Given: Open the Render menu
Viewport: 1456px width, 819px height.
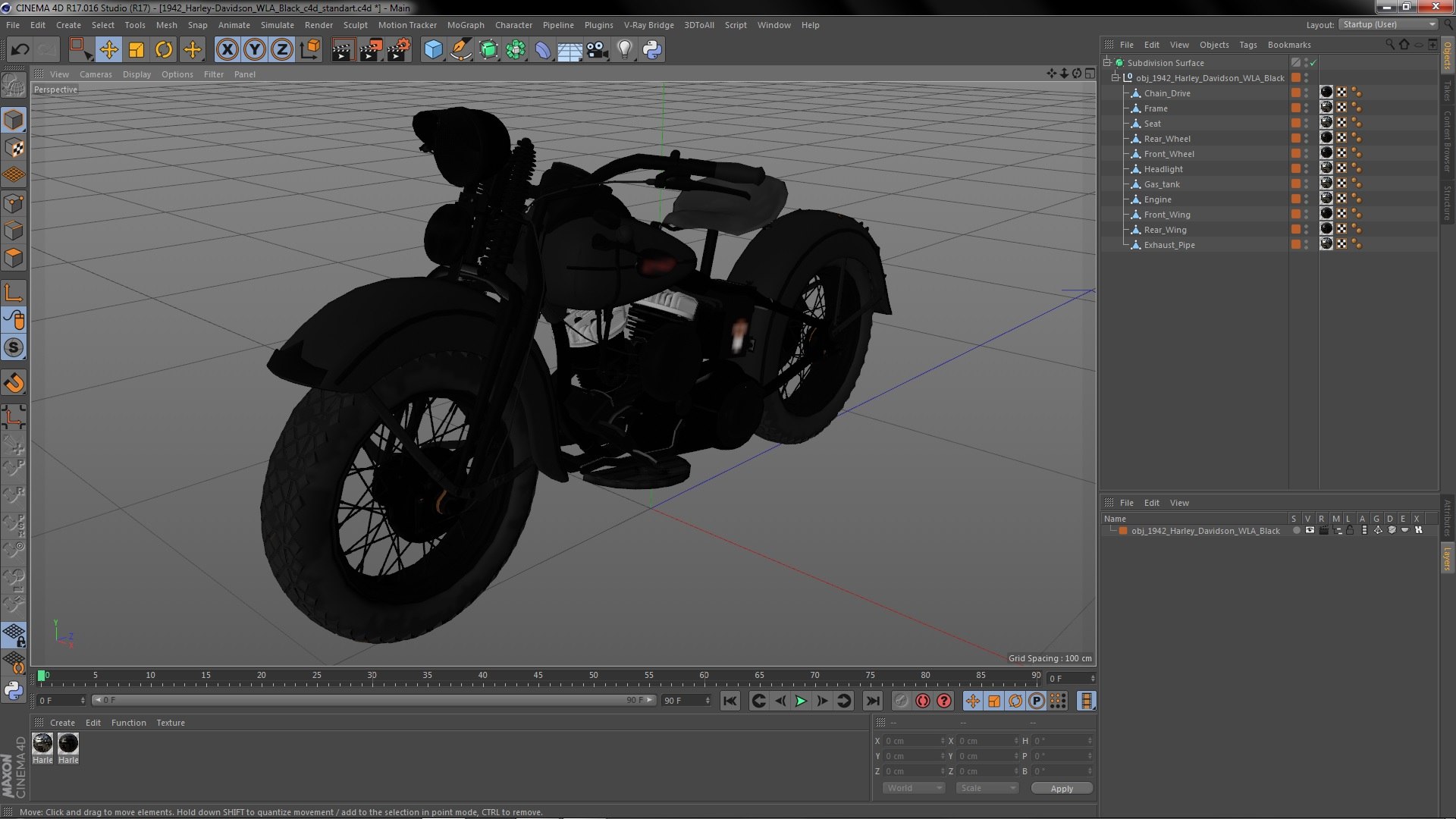Looking at the screenshot, I should (318, 25).
